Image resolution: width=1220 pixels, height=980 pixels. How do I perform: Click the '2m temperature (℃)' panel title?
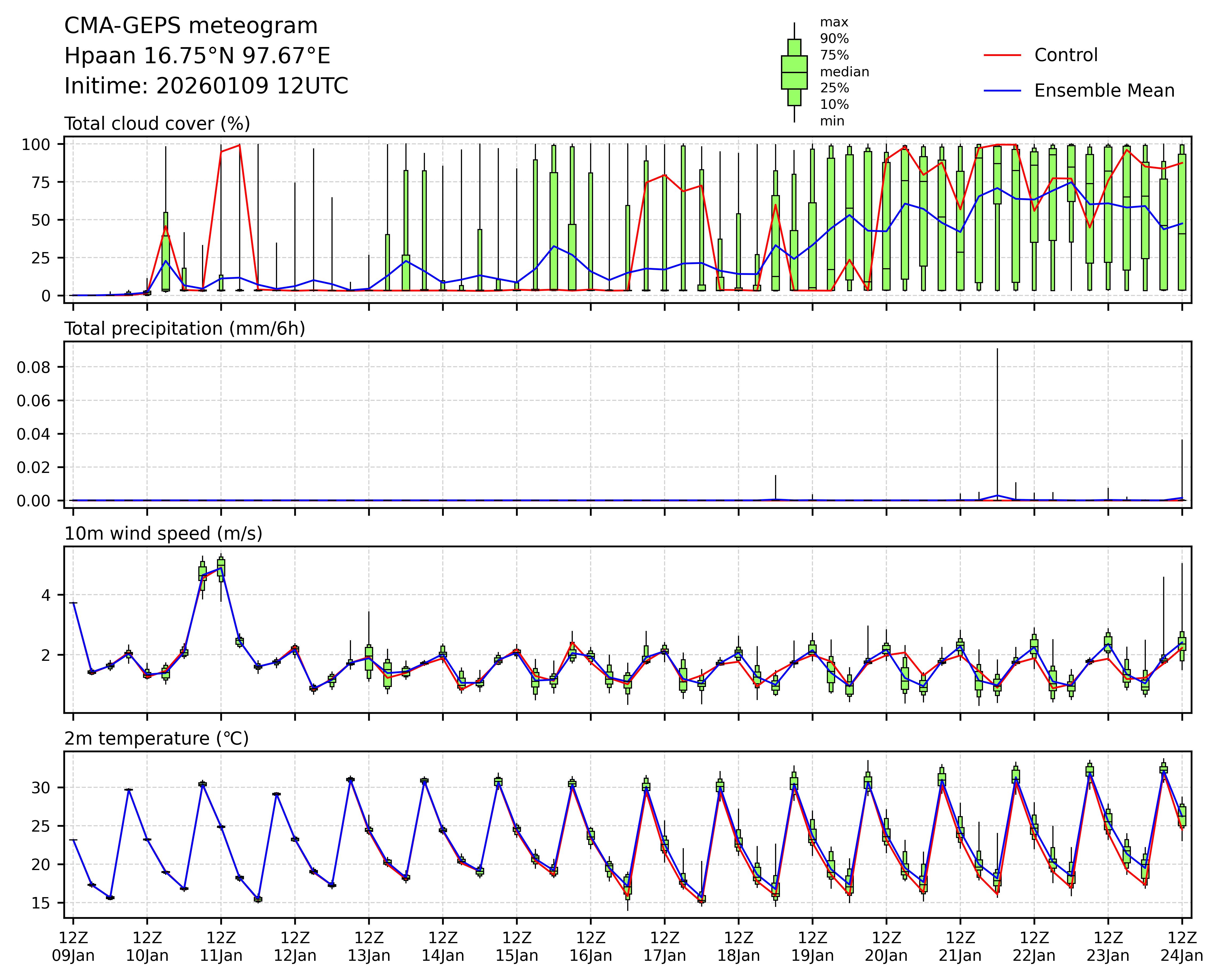[x=156, y=738]
